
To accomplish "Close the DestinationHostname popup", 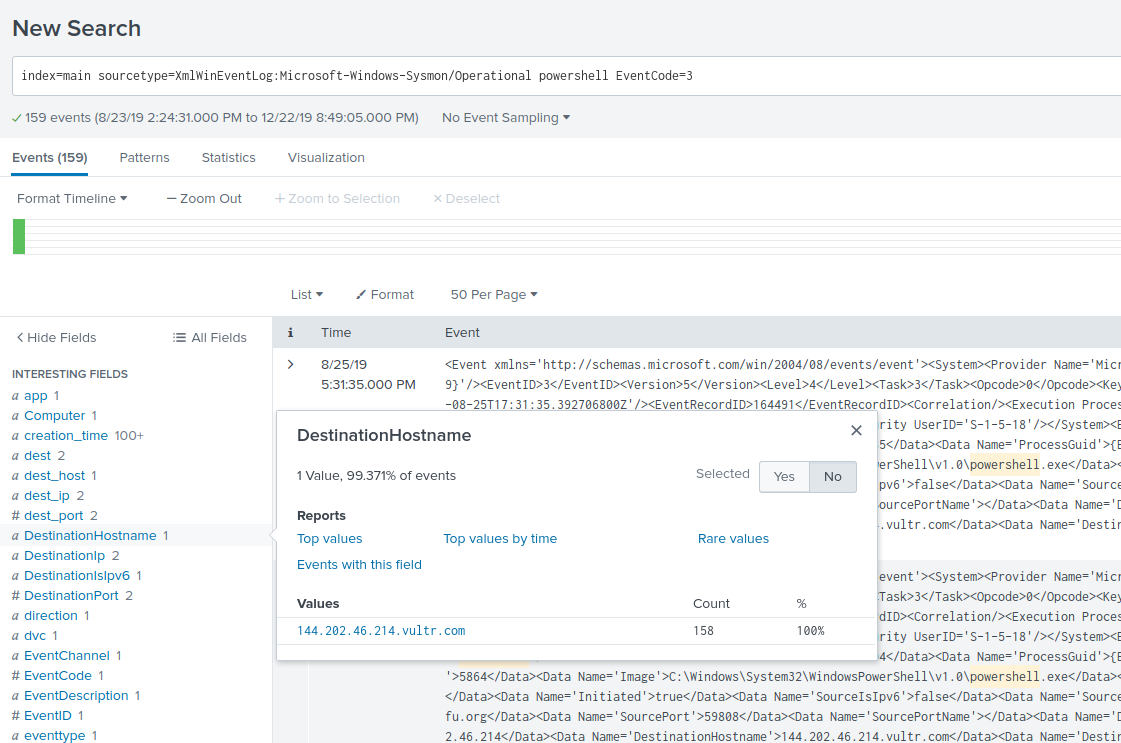I will (856, 430).
